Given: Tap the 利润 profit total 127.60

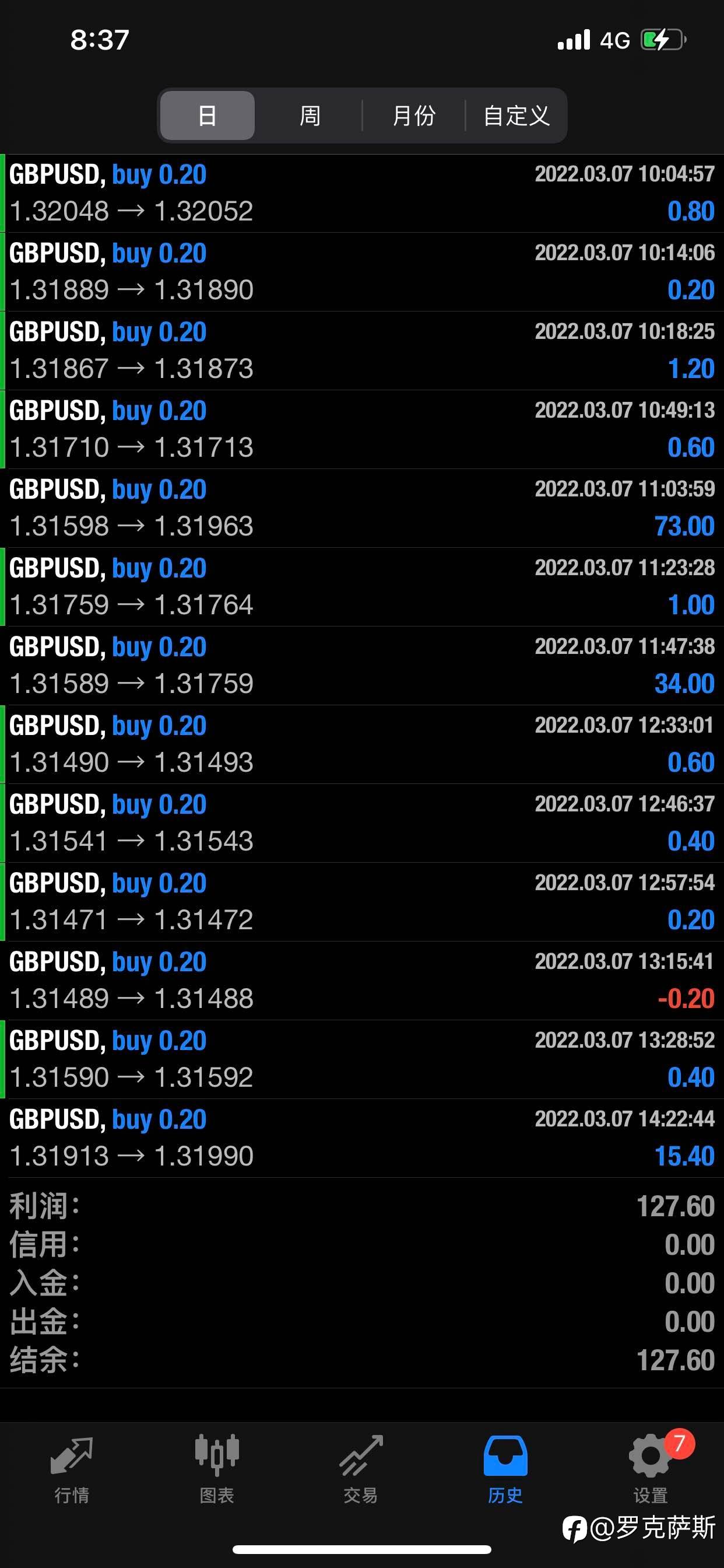Looking at the screenshot, I should [676, 1206].
